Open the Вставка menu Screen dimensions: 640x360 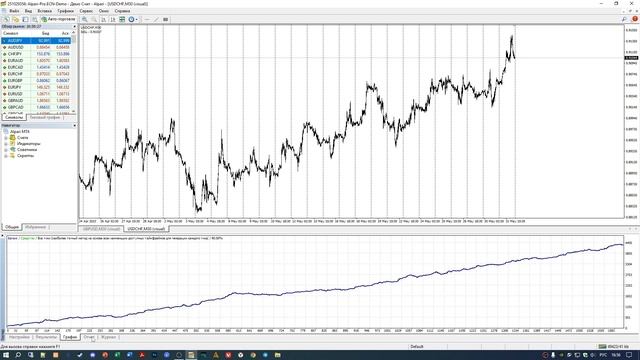tap(44, 11)
